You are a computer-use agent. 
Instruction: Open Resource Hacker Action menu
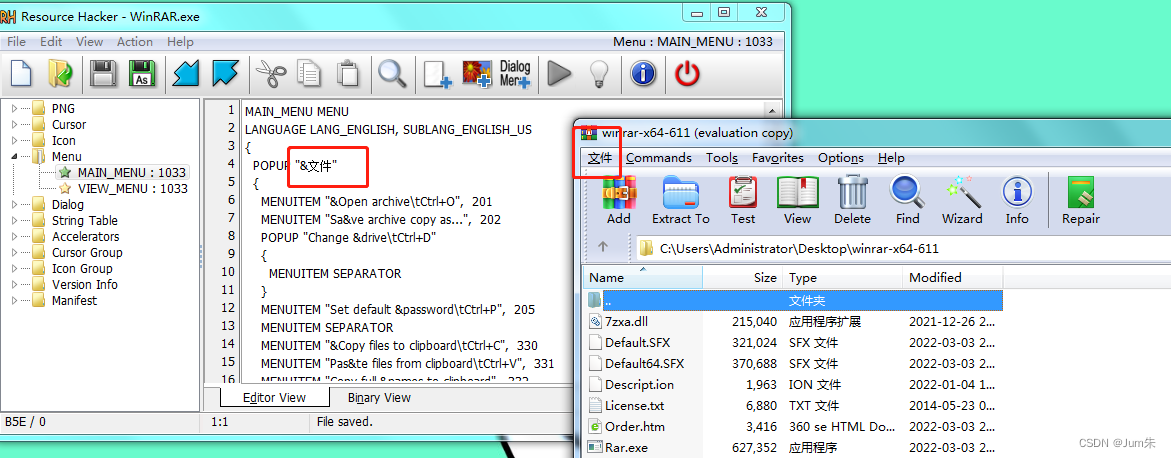135,42
